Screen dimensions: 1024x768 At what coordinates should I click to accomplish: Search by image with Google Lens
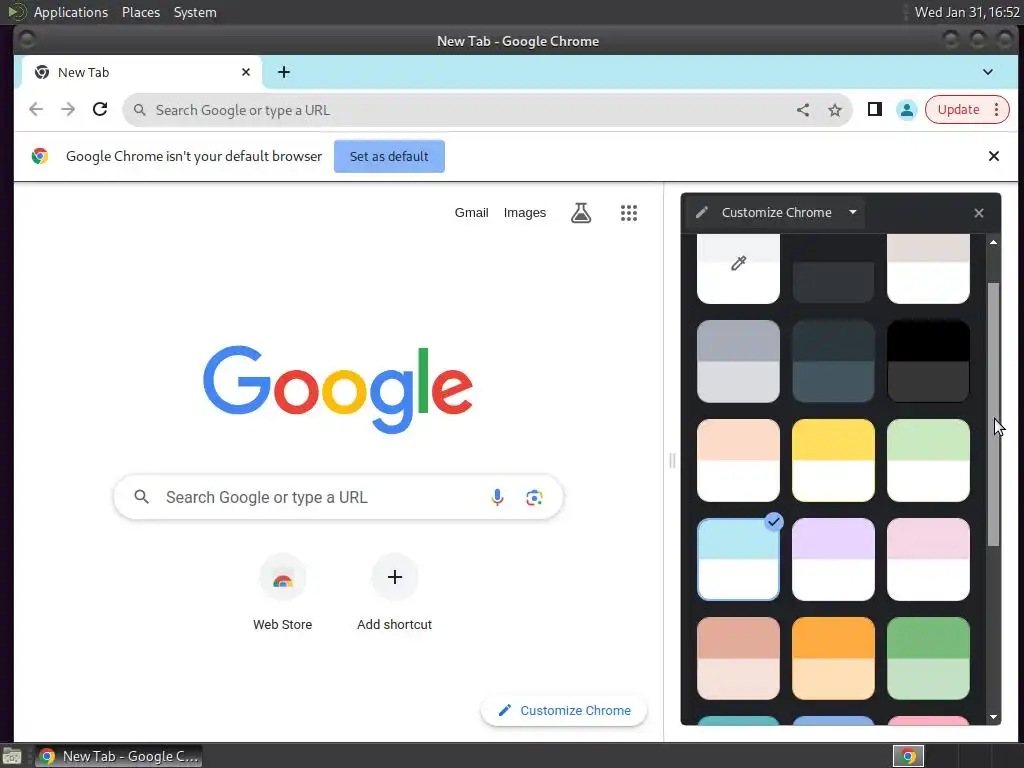point(534,498)
